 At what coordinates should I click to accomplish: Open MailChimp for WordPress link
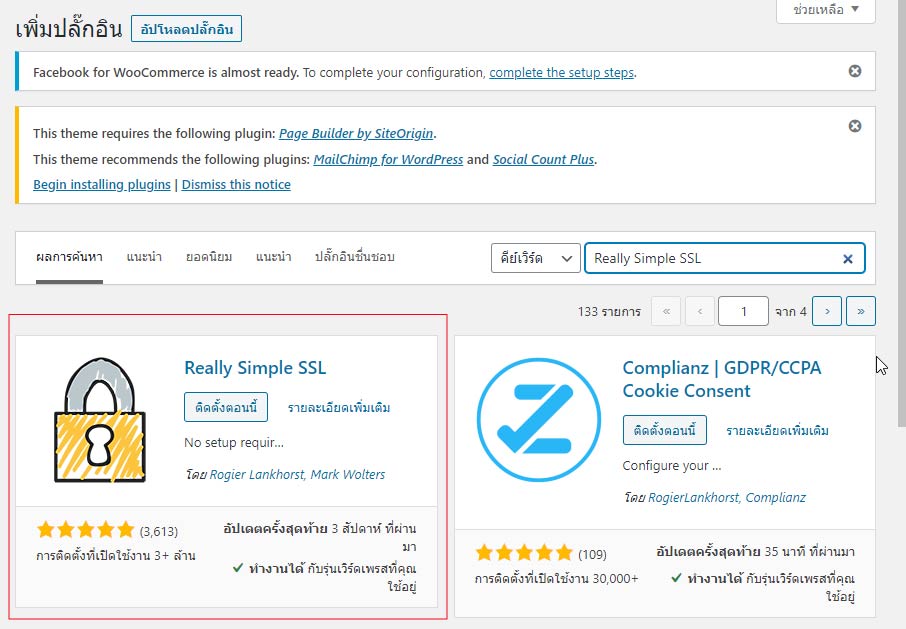pyautogui.click(x=388, y=159)
